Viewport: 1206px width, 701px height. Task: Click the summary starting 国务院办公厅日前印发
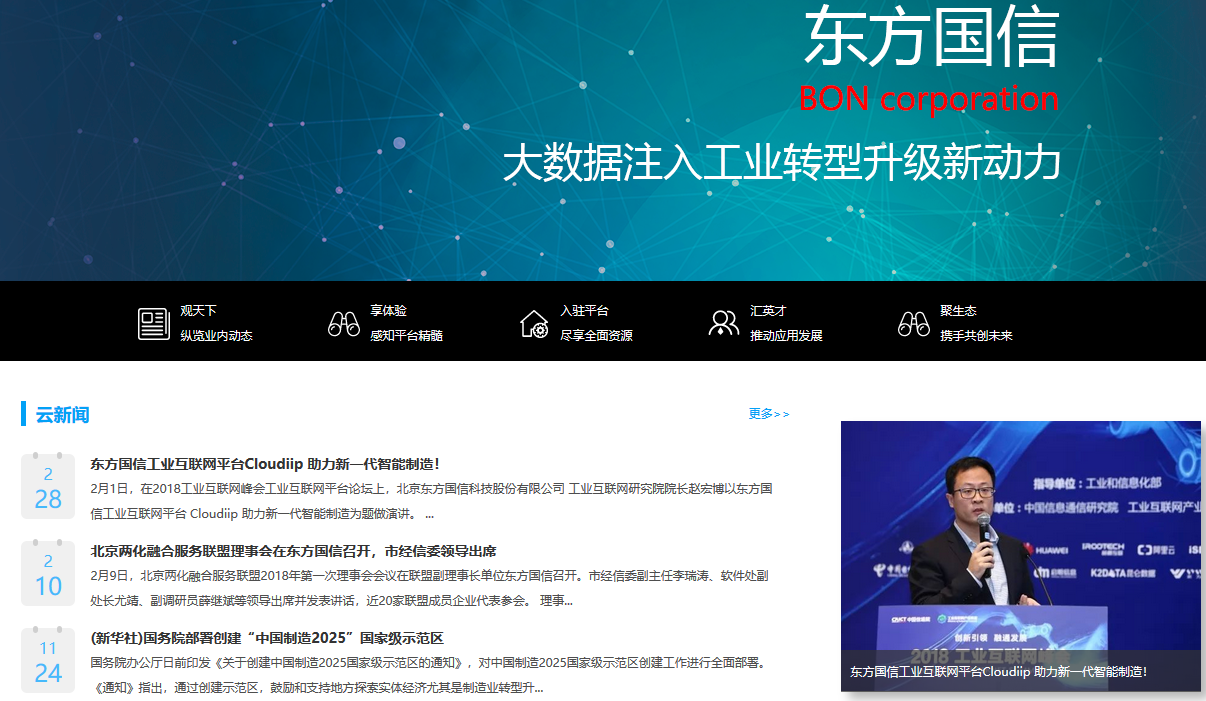tap(429, 675)
